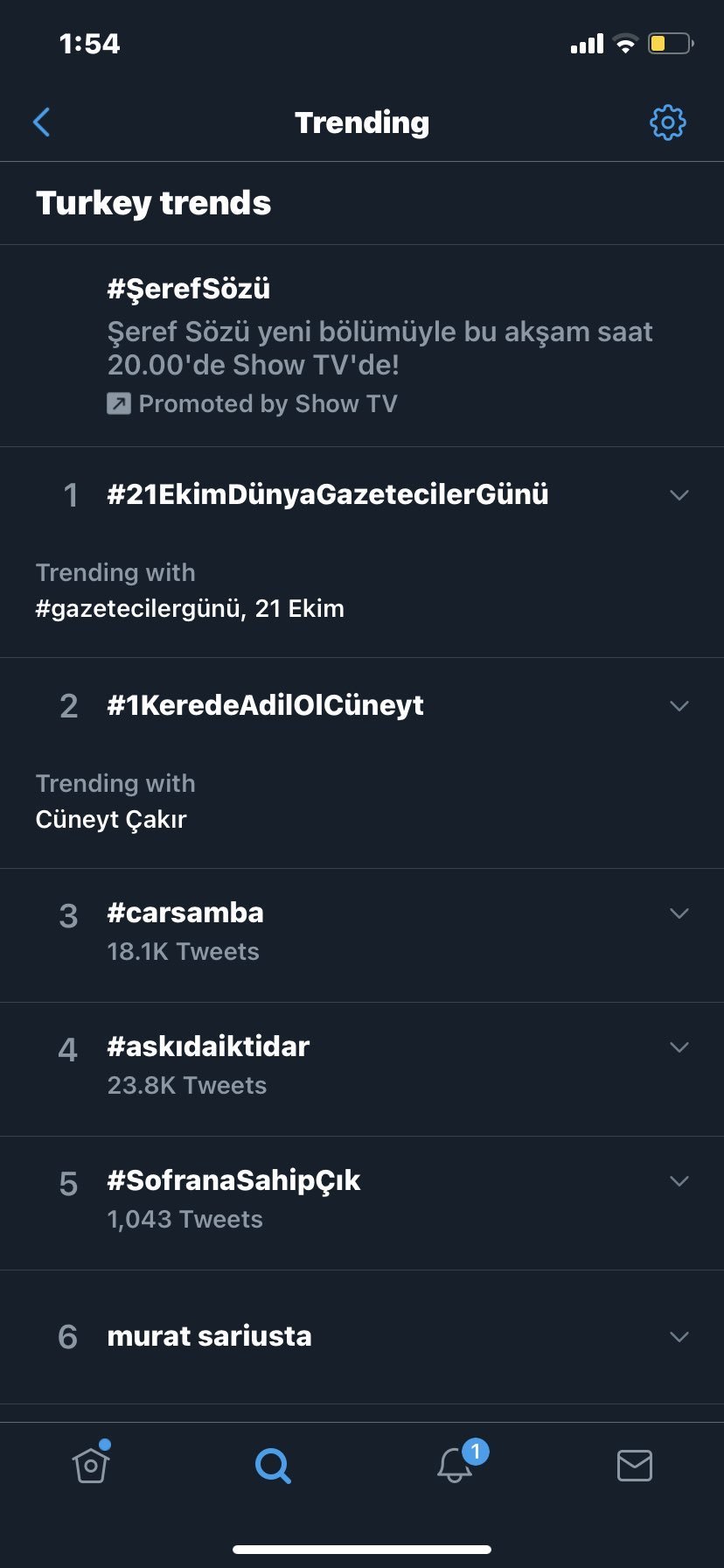Image resolution: width=724 pixels, height=1568 pixels.
Task: Go to Home tab icon
Action: pyautogui.click(x=91, y=1463)
